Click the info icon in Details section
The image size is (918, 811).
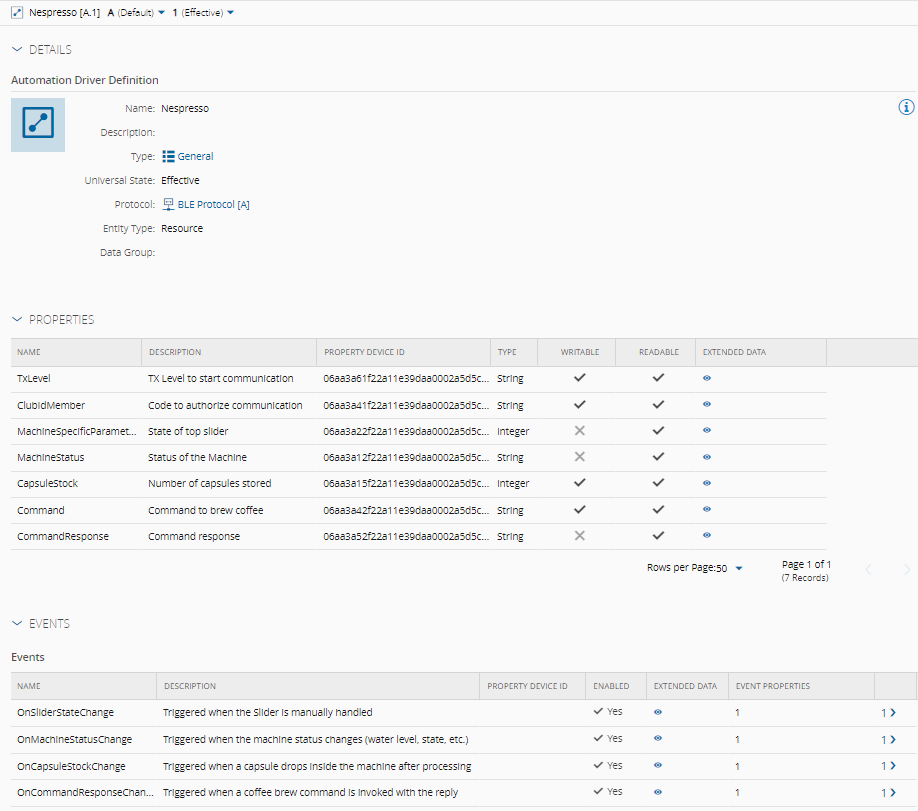click(x=906, y=107)
